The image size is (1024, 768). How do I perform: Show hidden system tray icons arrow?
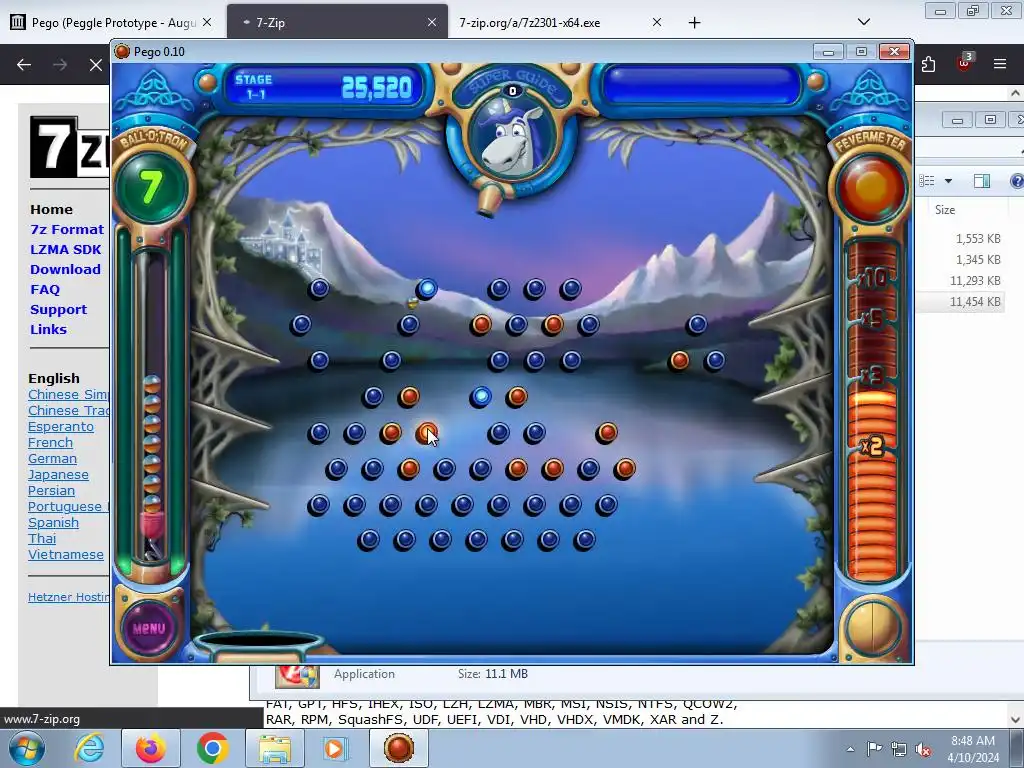[x=850, y=749]
